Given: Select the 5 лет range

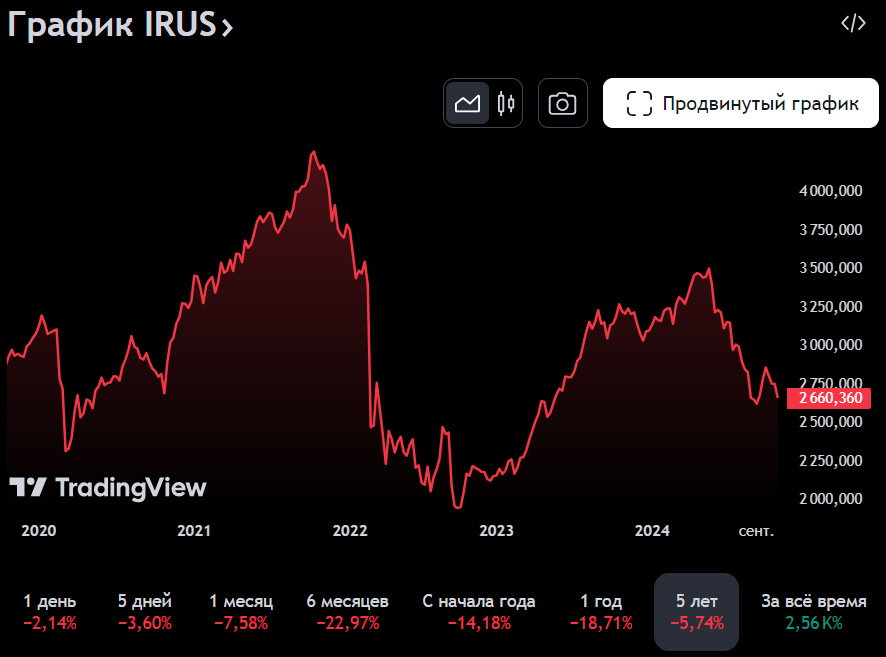Looking at the screenshot, I should coord(697,612).
